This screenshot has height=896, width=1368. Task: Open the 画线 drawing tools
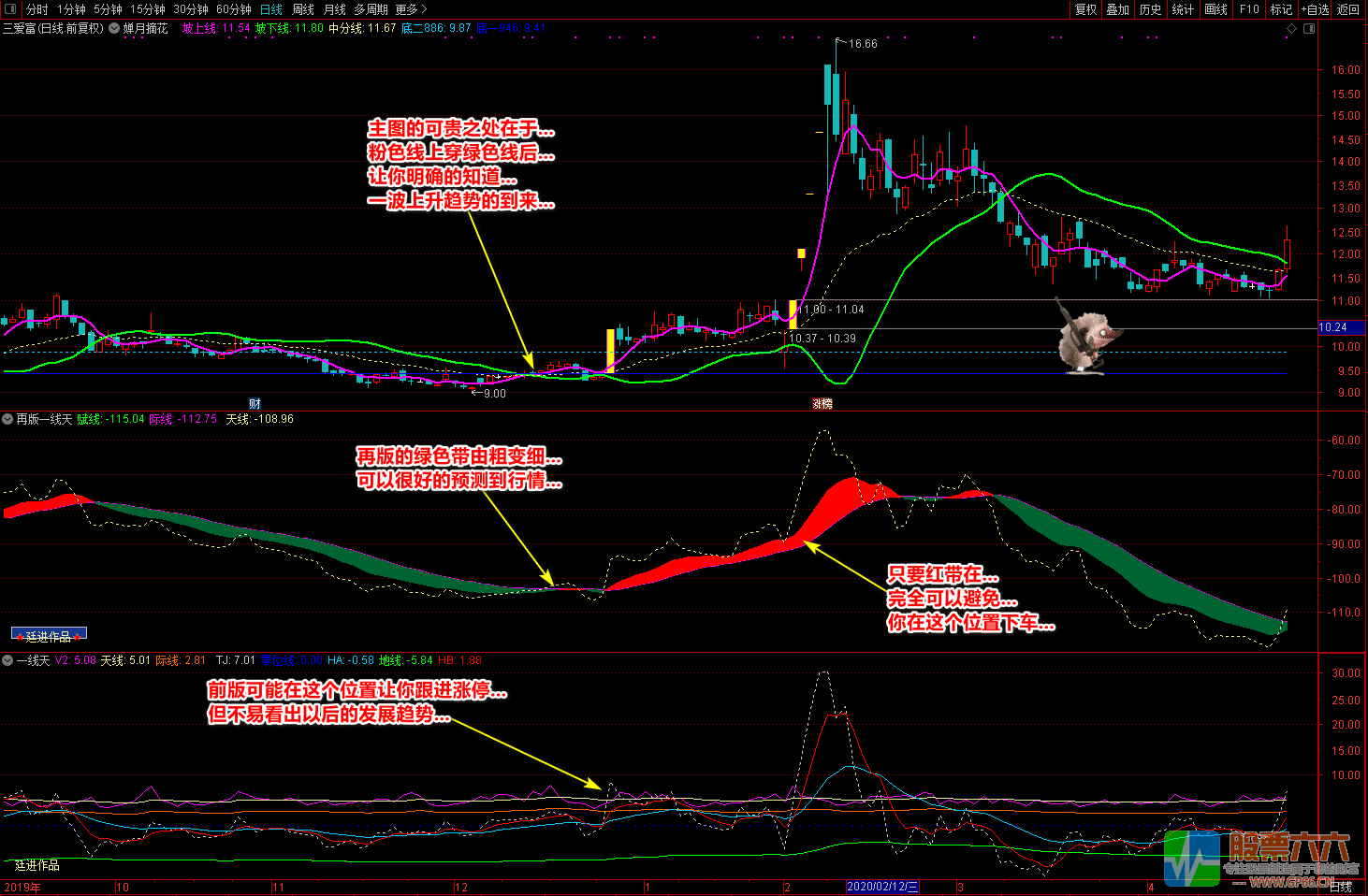click(x=1215, y=9)
